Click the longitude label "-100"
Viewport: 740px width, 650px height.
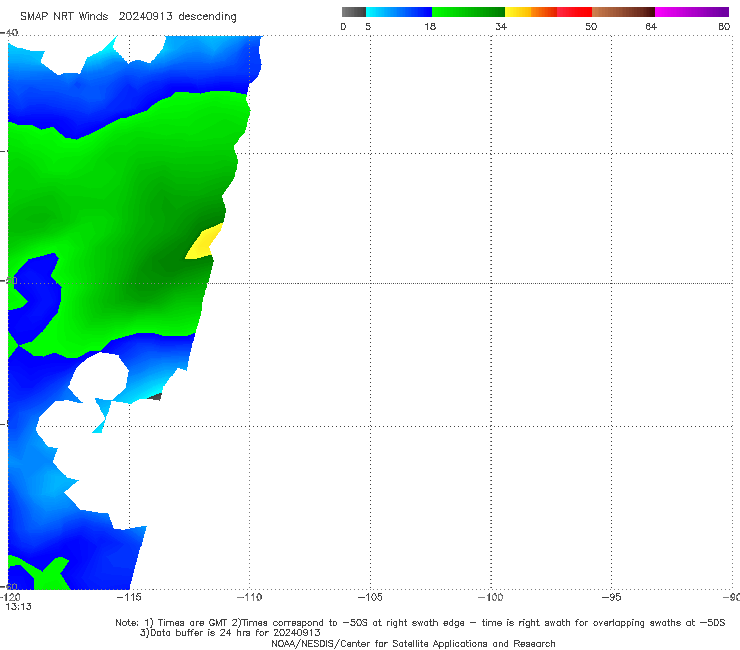point(490,597)
